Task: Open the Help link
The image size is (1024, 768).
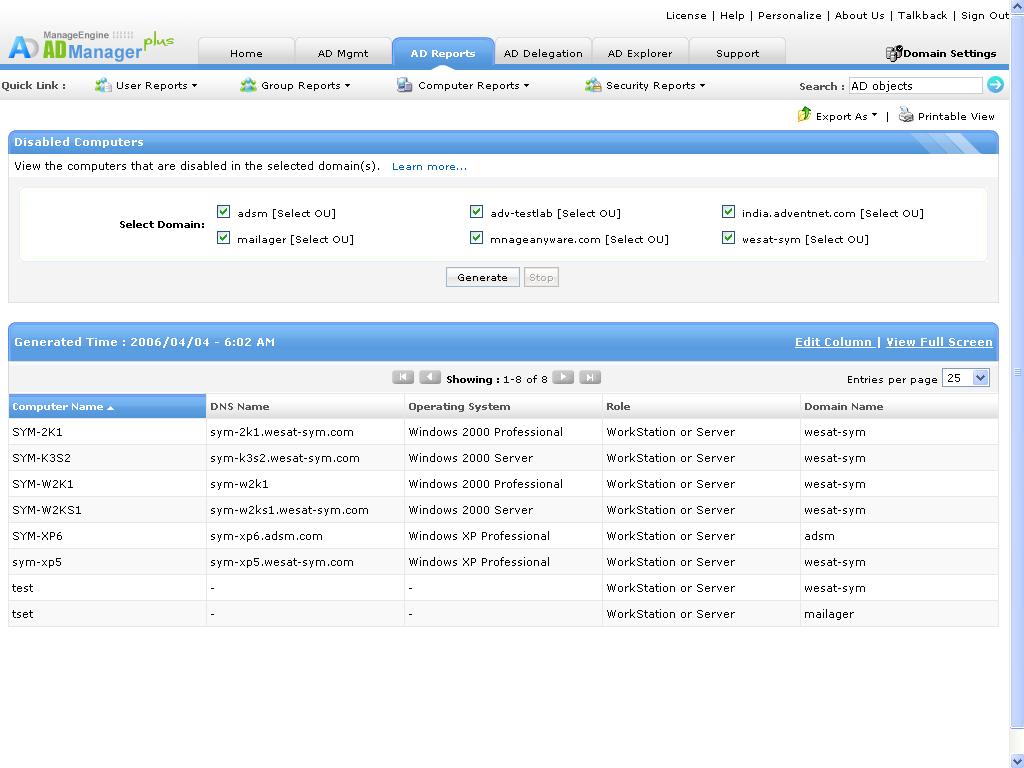Action: coord(732,16)
